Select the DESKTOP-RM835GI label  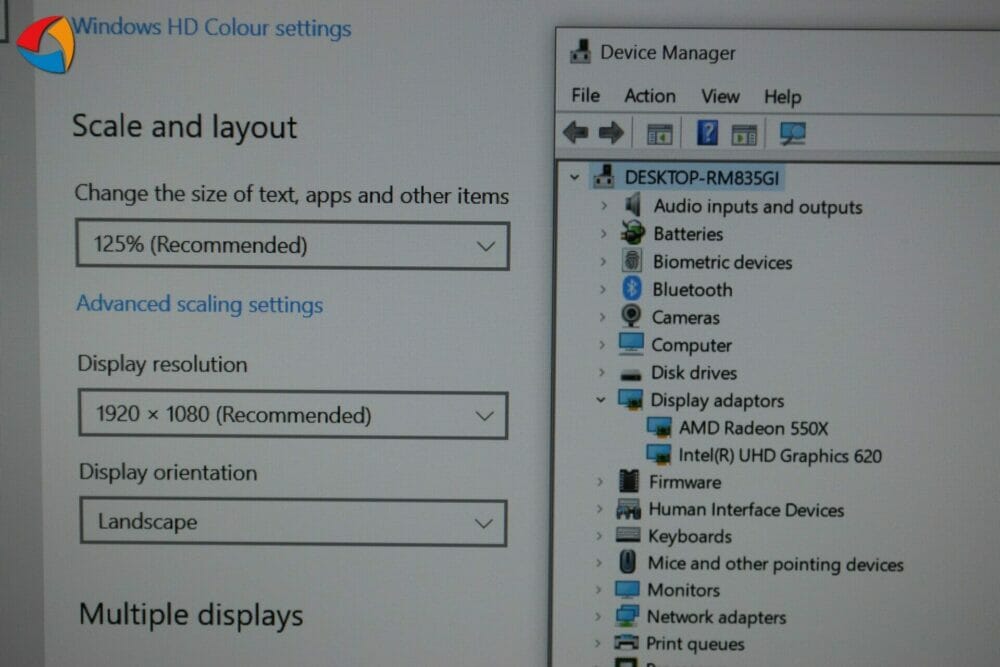pos(702,177)
